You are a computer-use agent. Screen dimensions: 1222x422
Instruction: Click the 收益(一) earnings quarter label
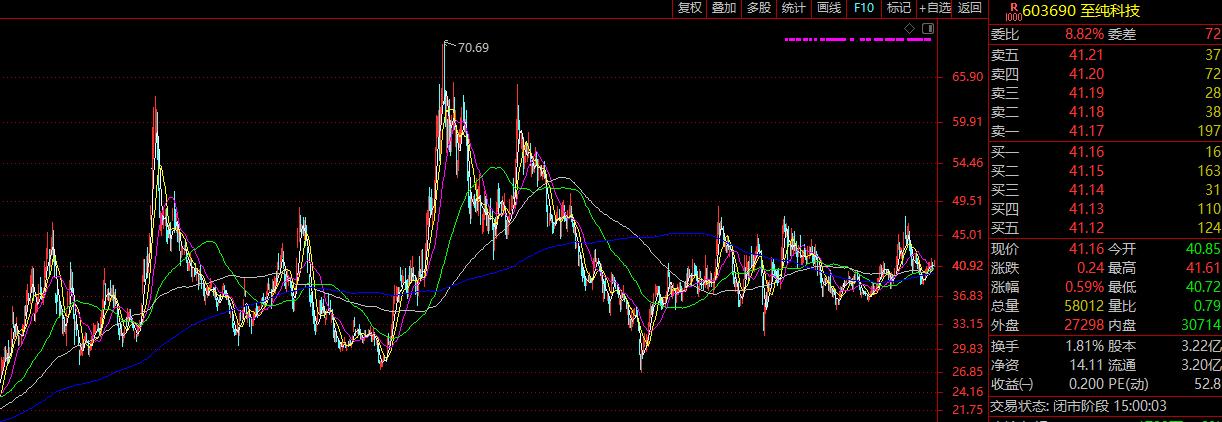point(1010,383)
